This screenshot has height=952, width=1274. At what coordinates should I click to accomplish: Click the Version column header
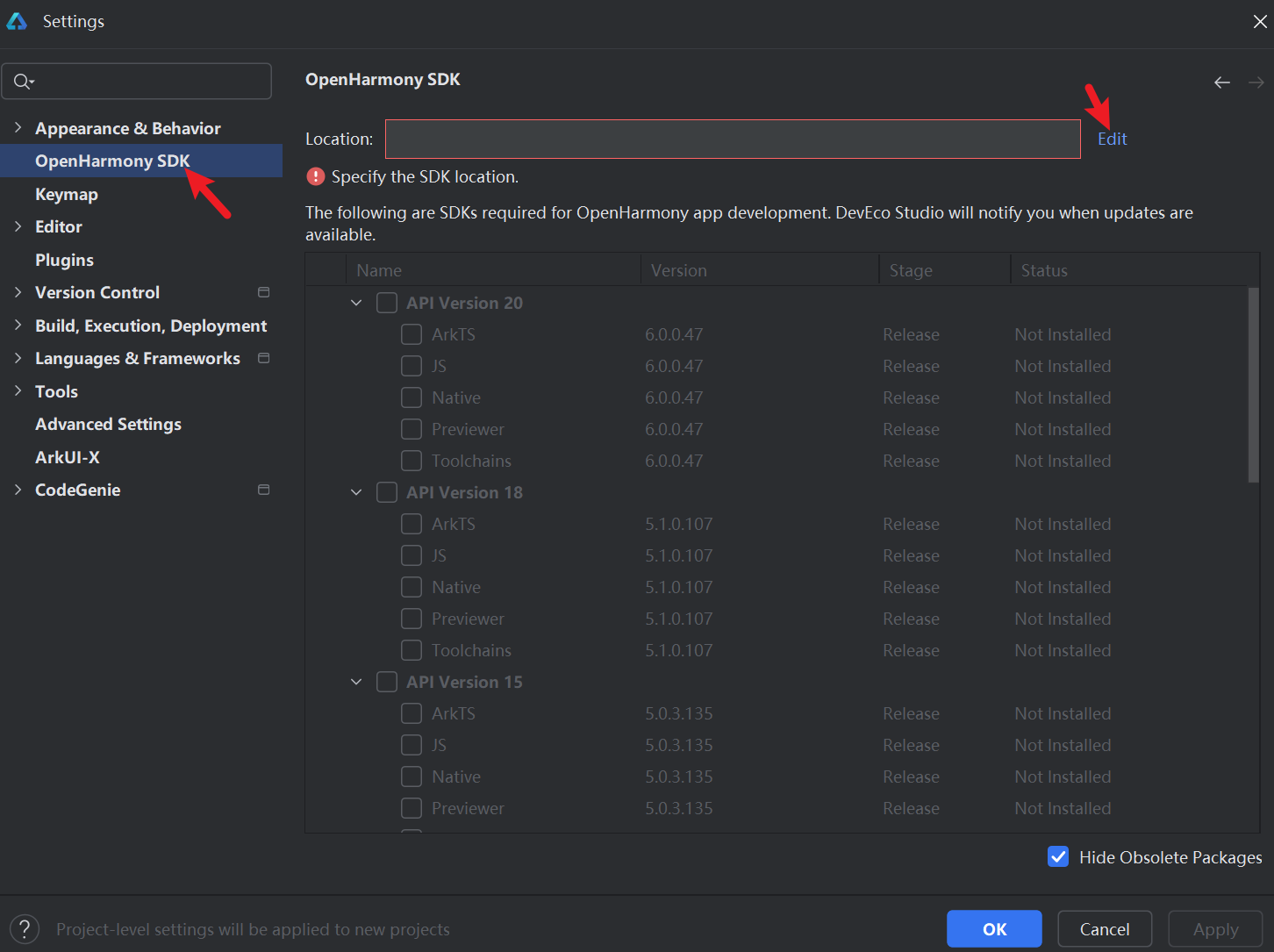pos(760,270)
